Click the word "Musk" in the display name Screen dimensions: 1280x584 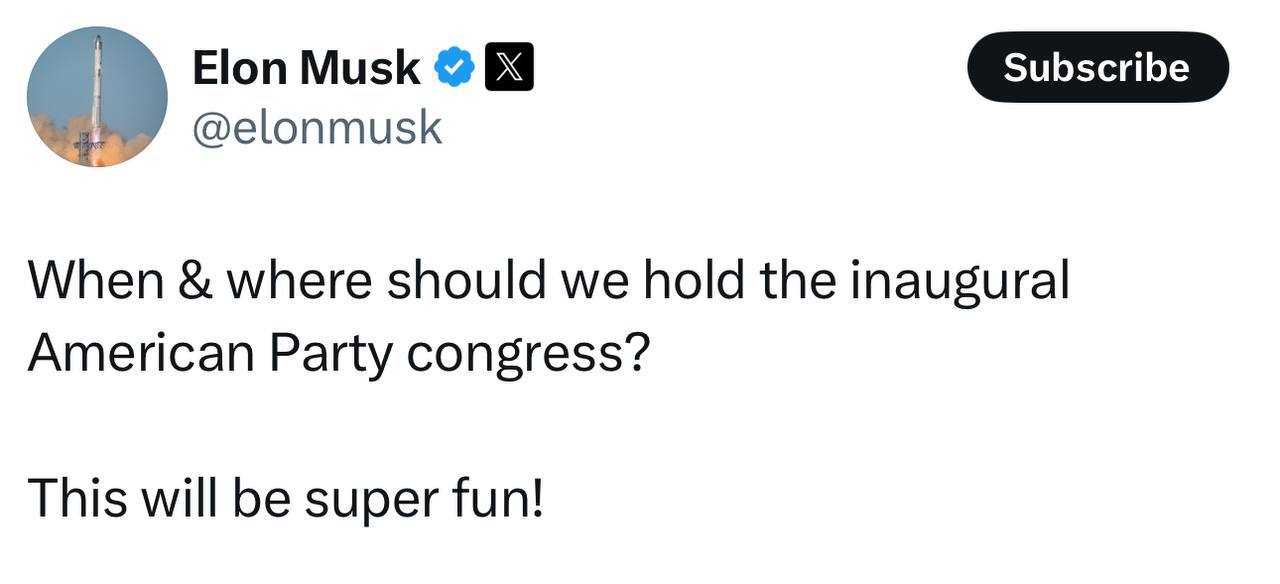tap(360, 68)
